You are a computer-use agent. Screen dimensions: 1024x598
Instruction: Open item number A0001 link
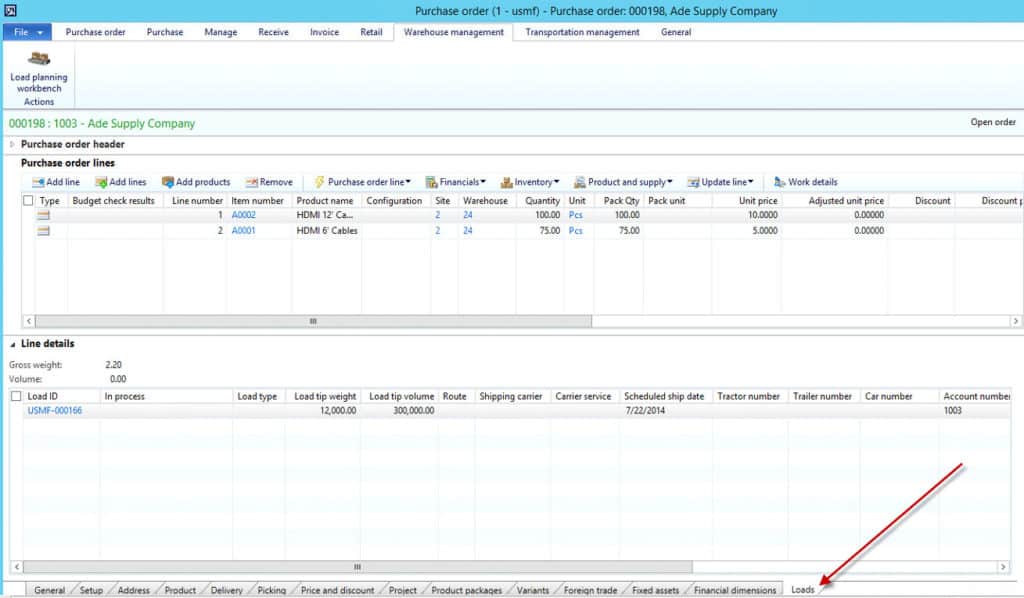pos(244,230)
